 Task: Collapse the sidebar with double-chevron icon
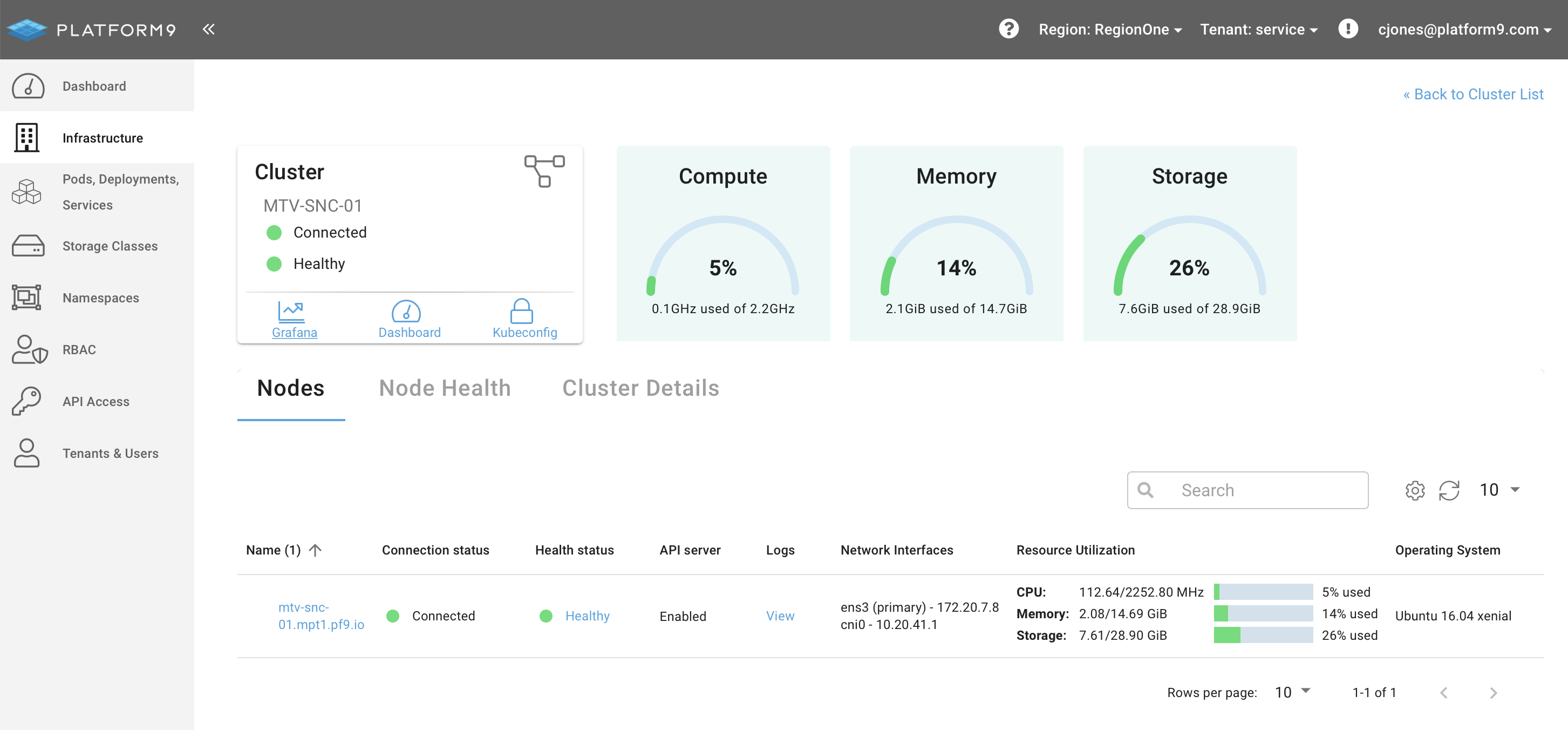(x=208, y=29)
